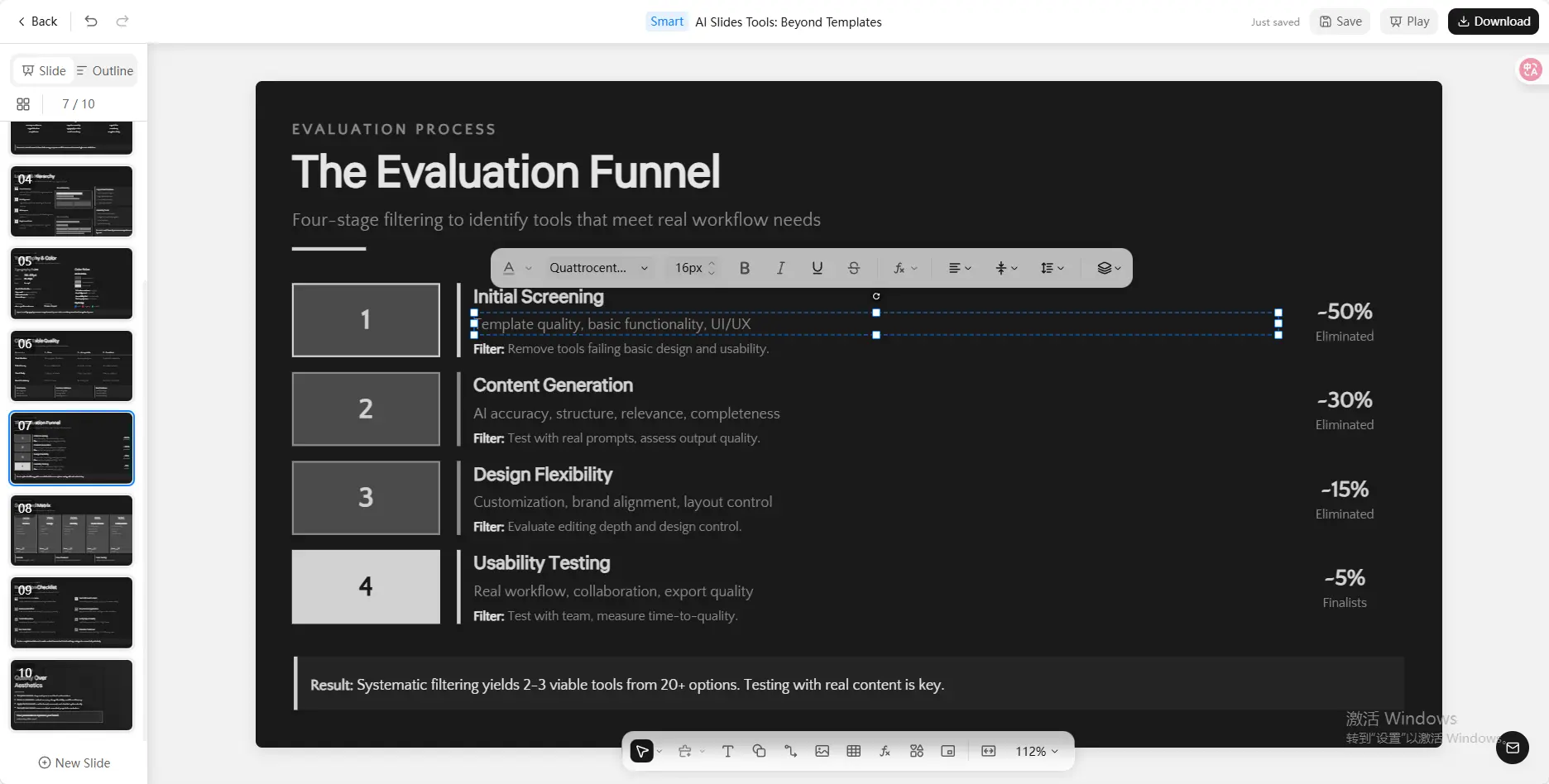1549x784 pixels.
Task: Open slide 08 thumbnail
Action: (71, 530)
